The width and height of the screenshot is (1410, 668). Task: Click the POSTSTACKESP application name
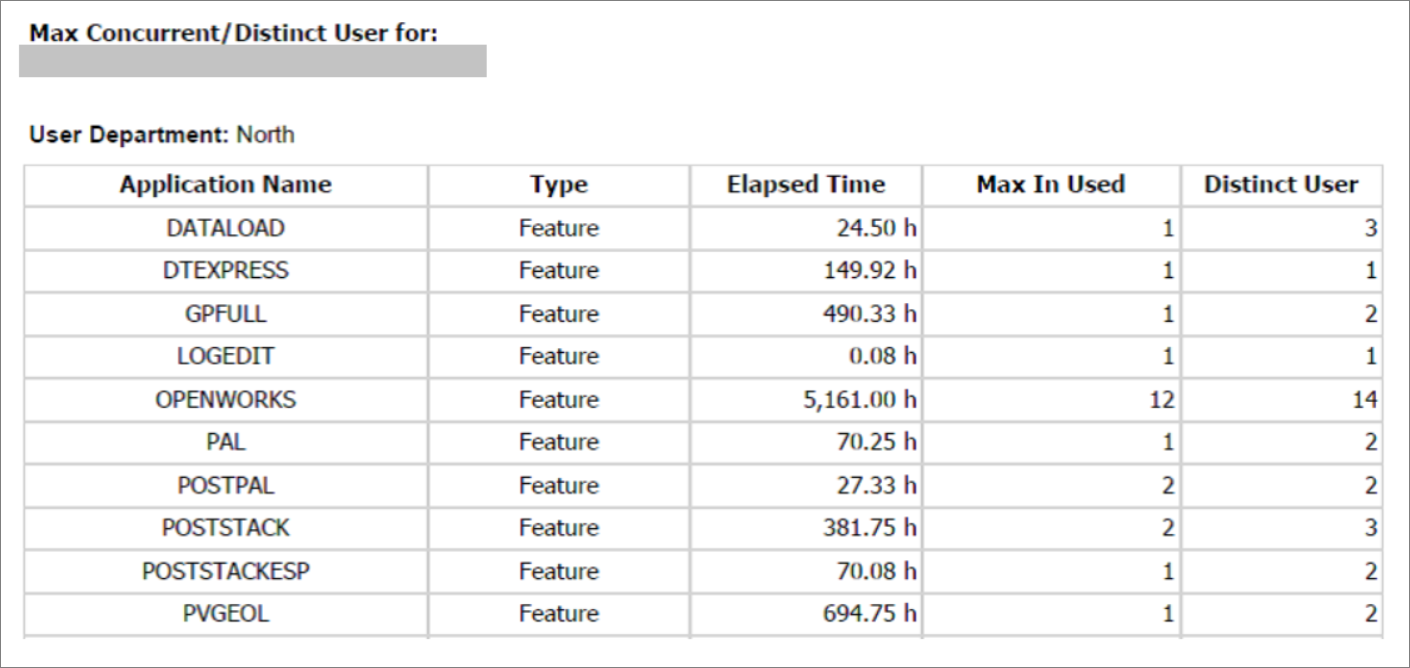pyautogui.click(x=225, y=571)
